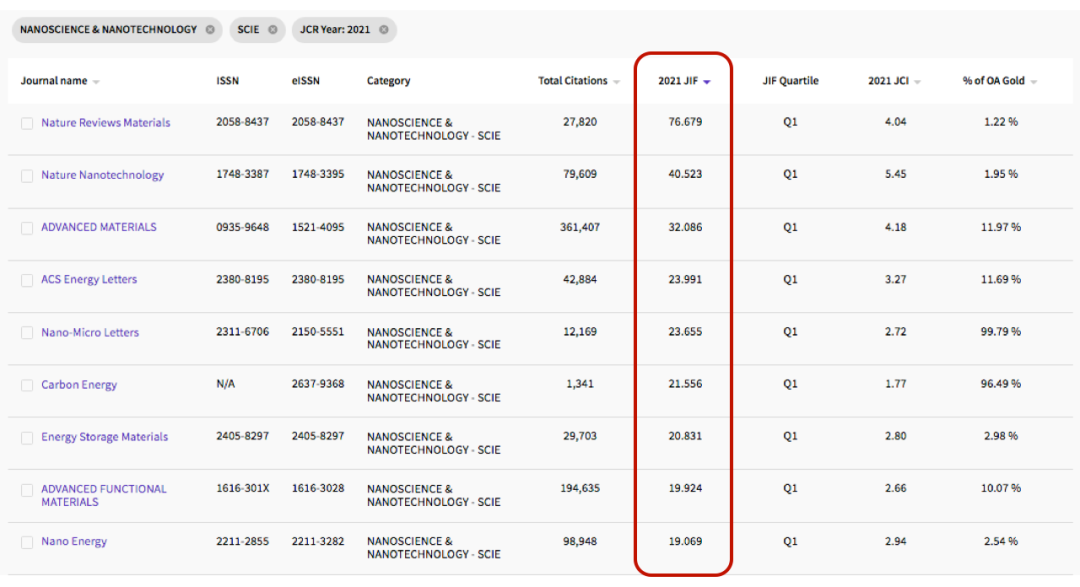Click the Total Citations header label
The height and width of the screenshot is (587, 1080).
(572, 81)
